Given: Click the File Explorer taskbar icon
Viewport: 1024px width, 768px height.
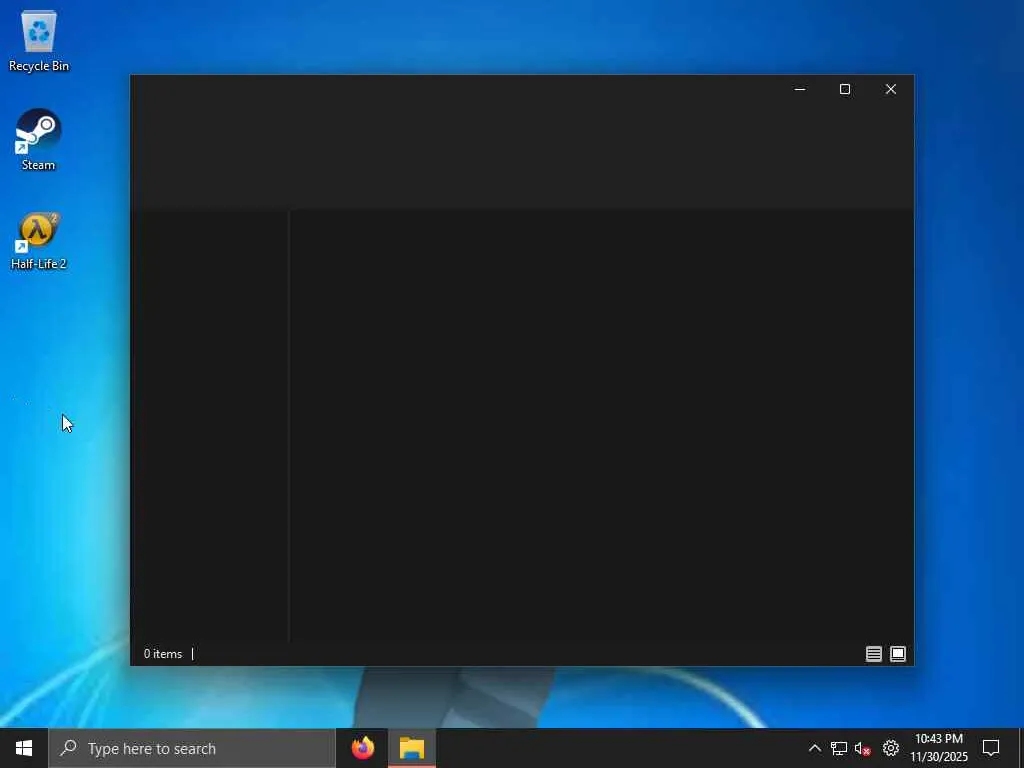Looking at the screenshot, I should tap(412, 748).
